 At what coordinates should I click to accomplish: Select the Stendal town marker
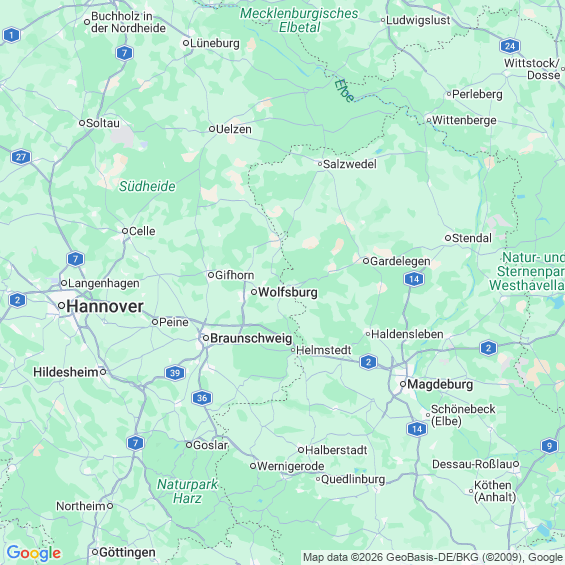(448, 238)
